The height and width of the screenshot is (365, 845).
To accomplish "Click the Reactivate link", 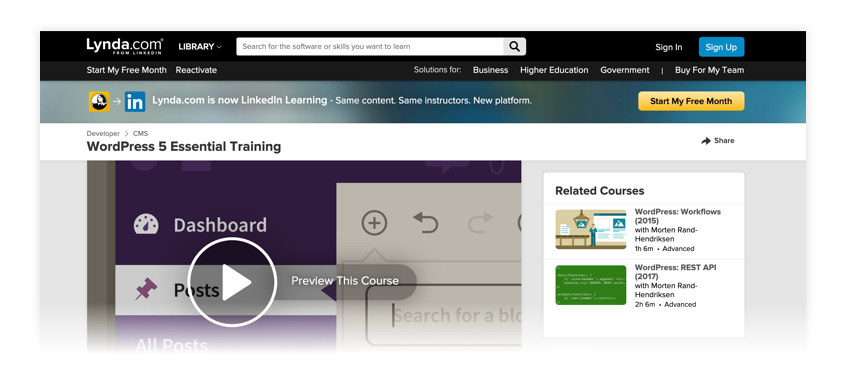I will [196, 70].
